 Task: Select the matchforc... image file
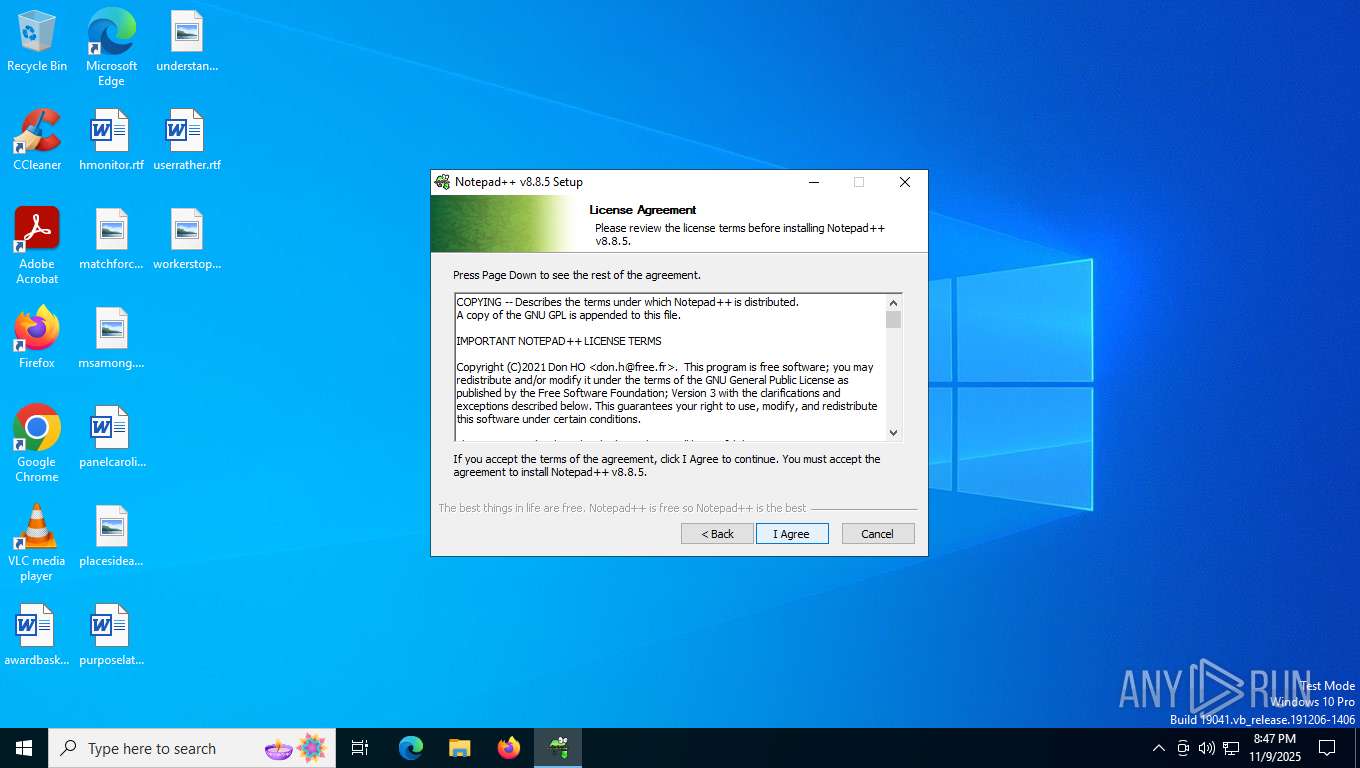pos(111,240)
